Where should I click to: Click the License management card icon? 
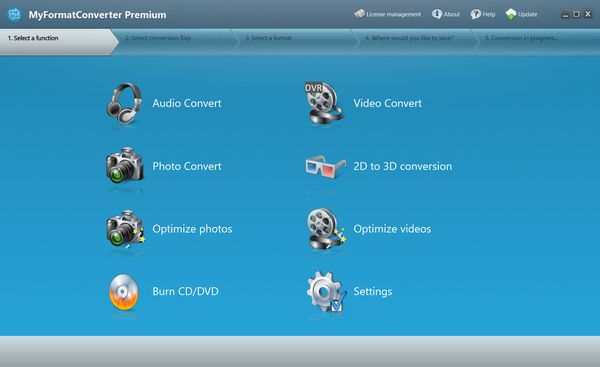click(x=359, y=14)
